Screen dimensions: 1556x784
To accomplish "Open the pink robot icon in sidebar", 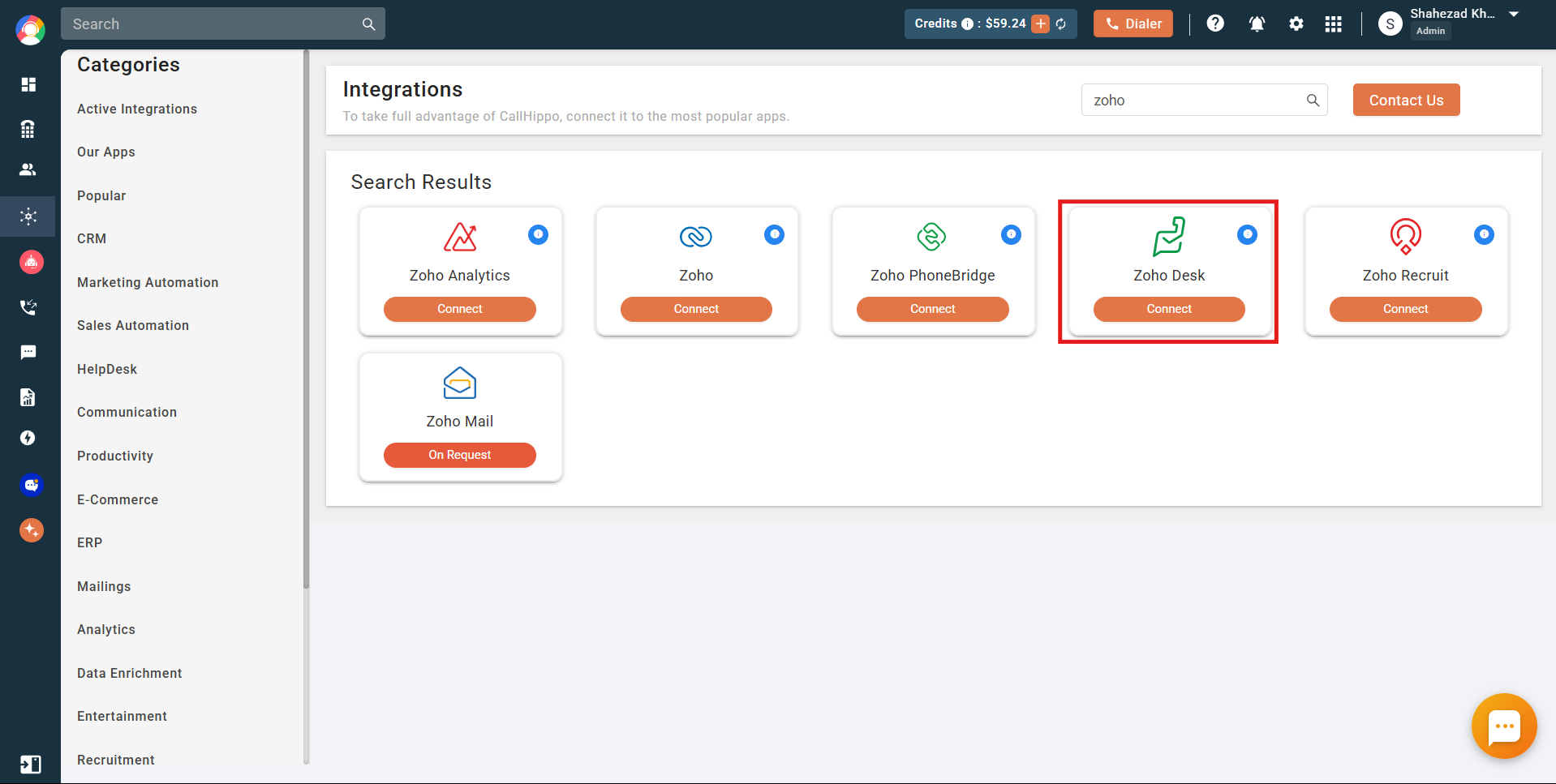I will click(31, 262).
